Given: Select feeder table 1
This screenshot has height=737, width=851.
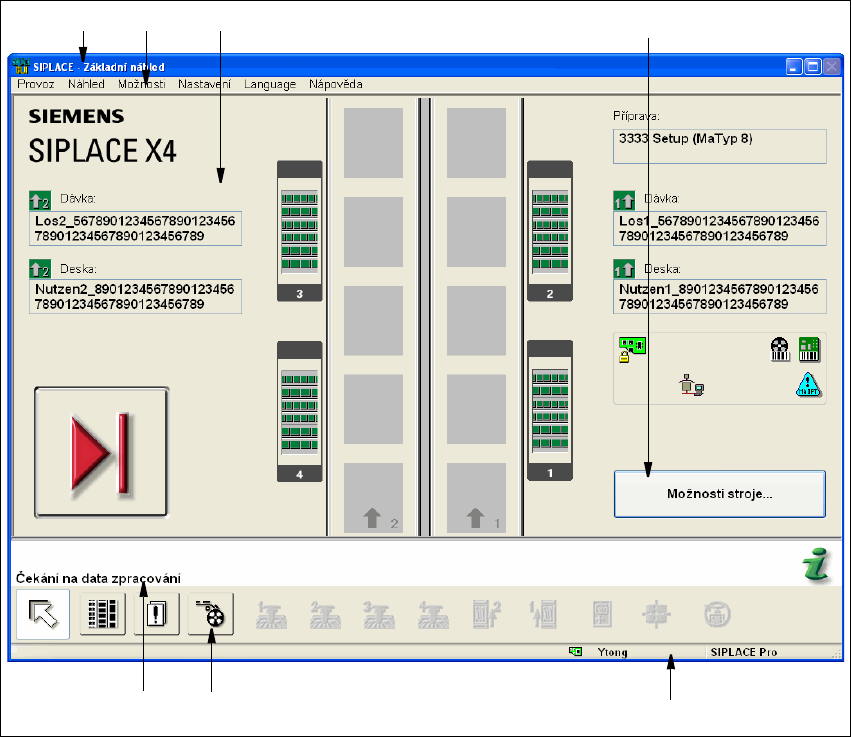Looking at the screenshot, I should 550,410.
